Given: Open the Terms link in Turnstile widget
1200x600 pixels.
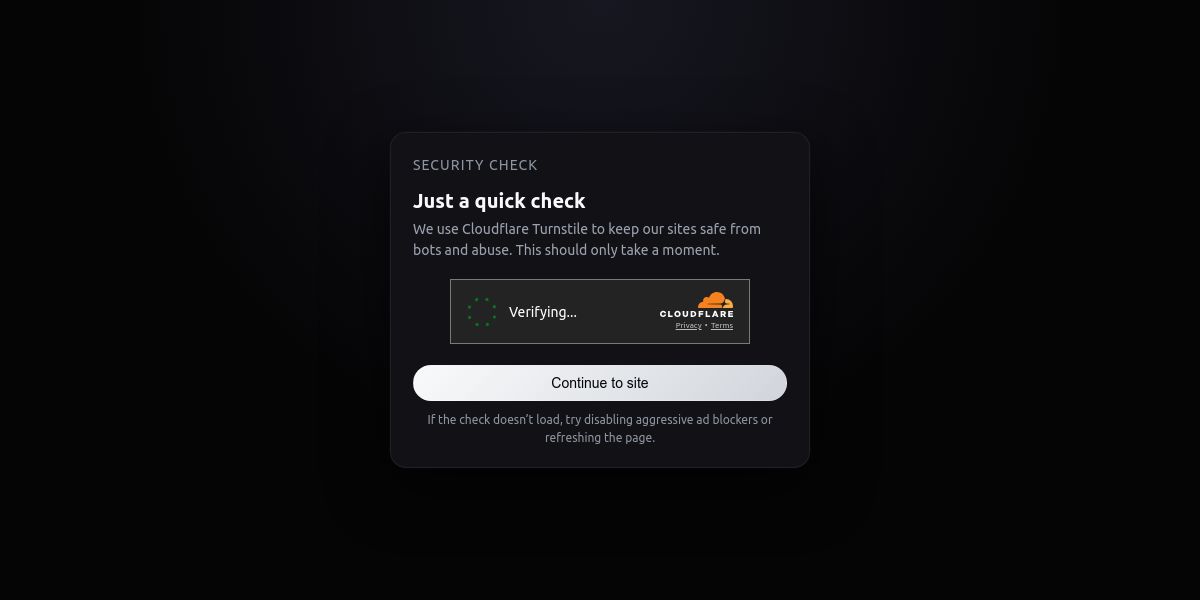Looking at the screenshot, I should coord(722,326).
